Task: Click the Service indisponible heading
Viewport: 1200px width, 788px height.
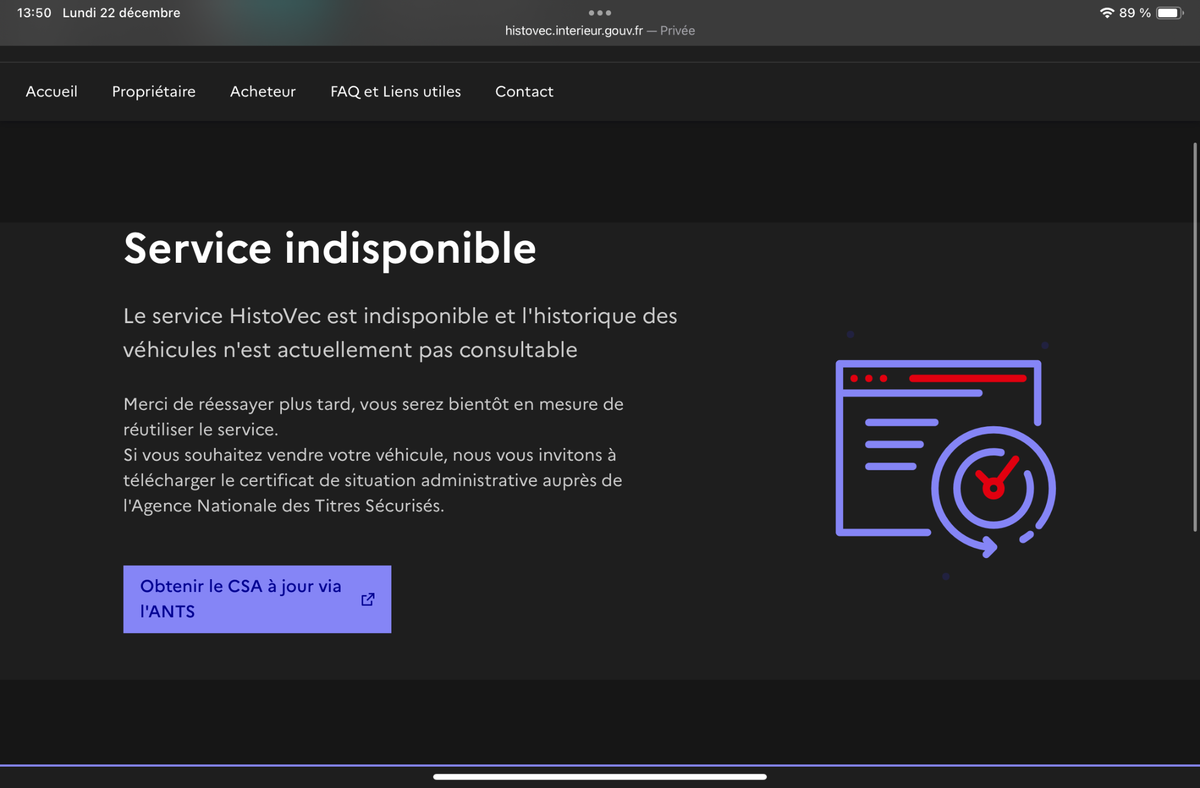Action: [x=330, y=248]
